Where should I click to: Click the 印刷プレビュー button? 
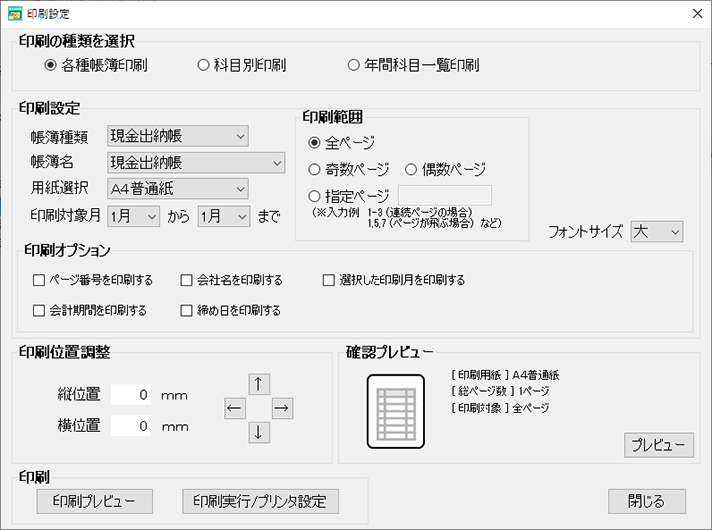pyautogui.click(x=94, y=501)
